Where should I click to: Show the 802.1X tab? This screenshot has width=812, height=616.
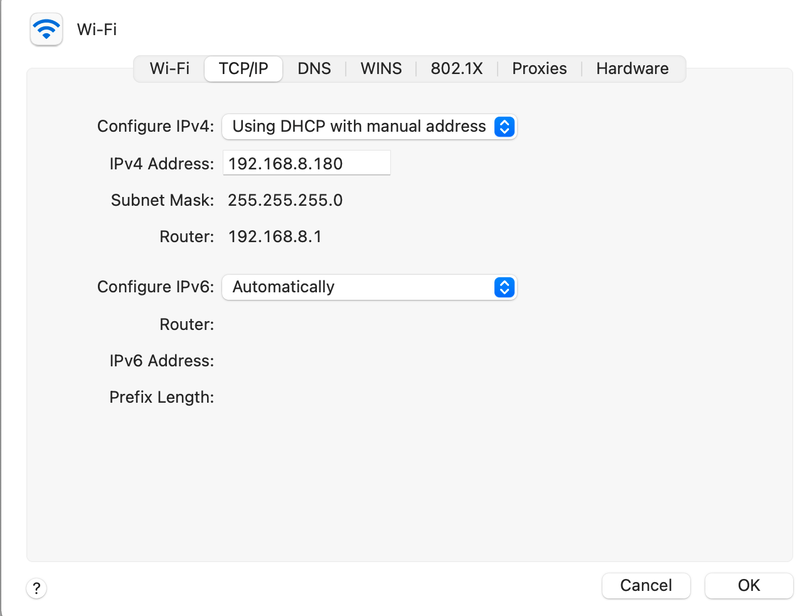[457, 69]
